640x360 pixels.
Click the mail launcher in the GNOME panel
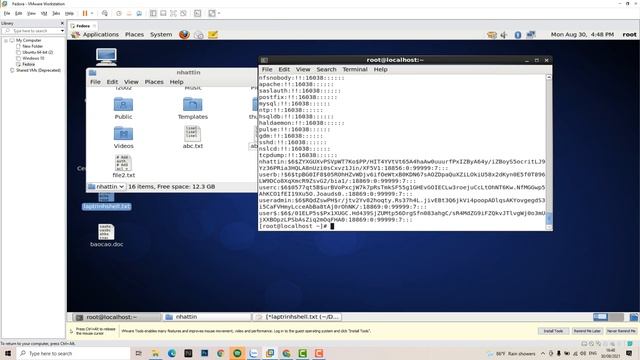pyautogui.click(x=198, y=35)
